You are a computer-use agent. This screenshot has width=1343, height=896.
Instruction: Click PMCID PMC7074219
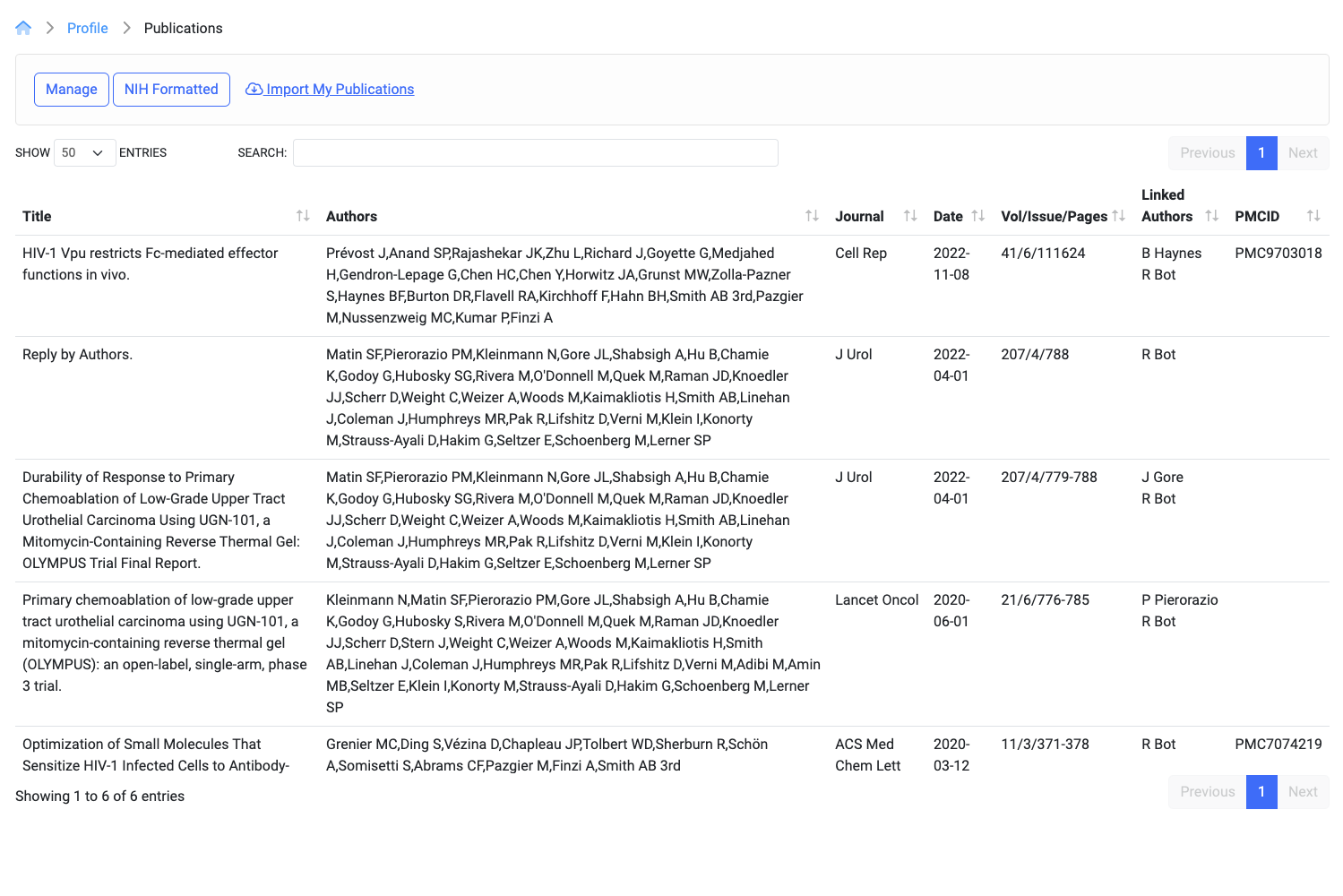click(x=1278, y=745)
